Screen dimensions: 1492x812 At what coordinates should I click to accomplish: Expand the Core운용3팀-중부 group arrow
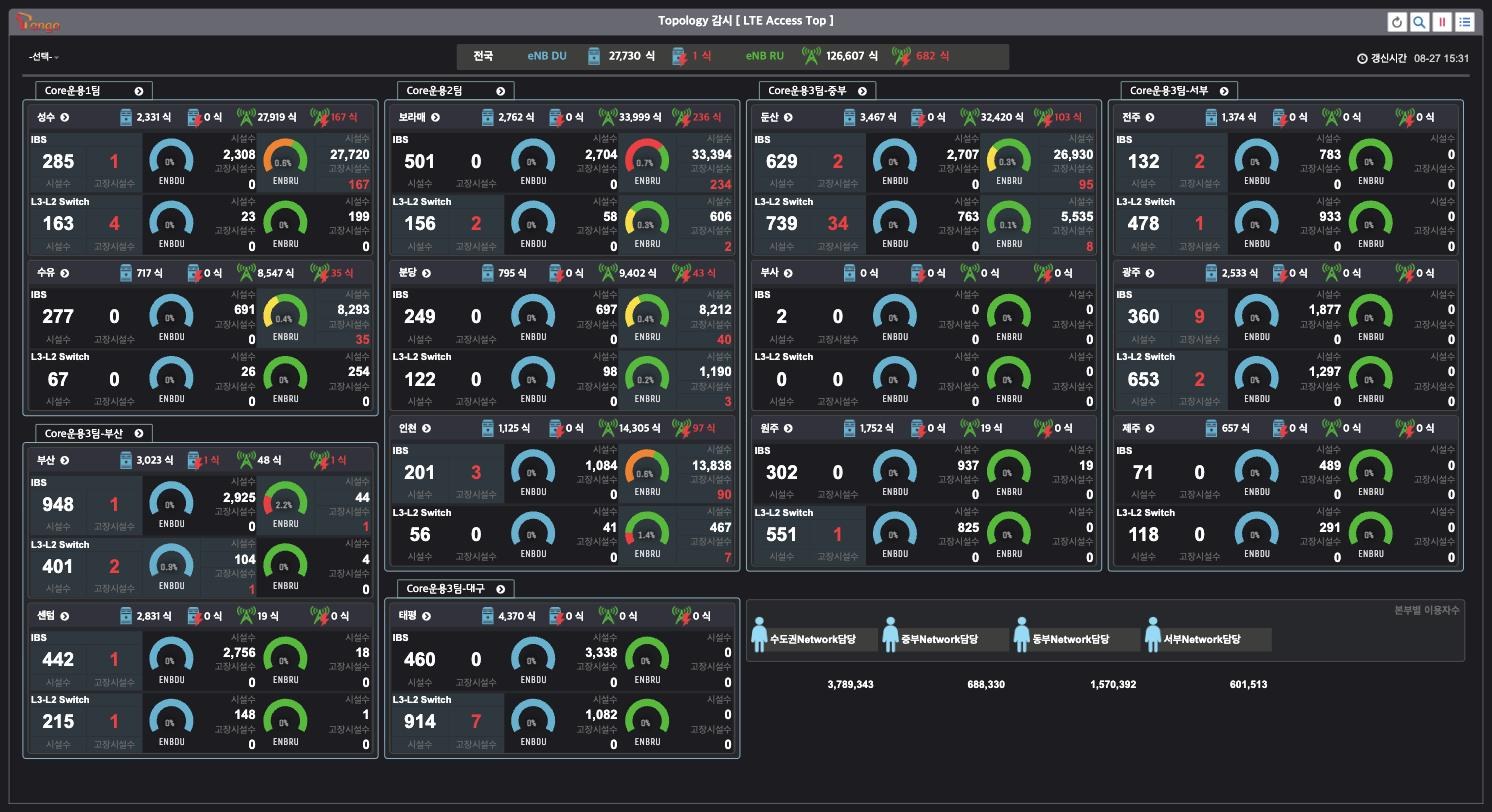point(862,91)
